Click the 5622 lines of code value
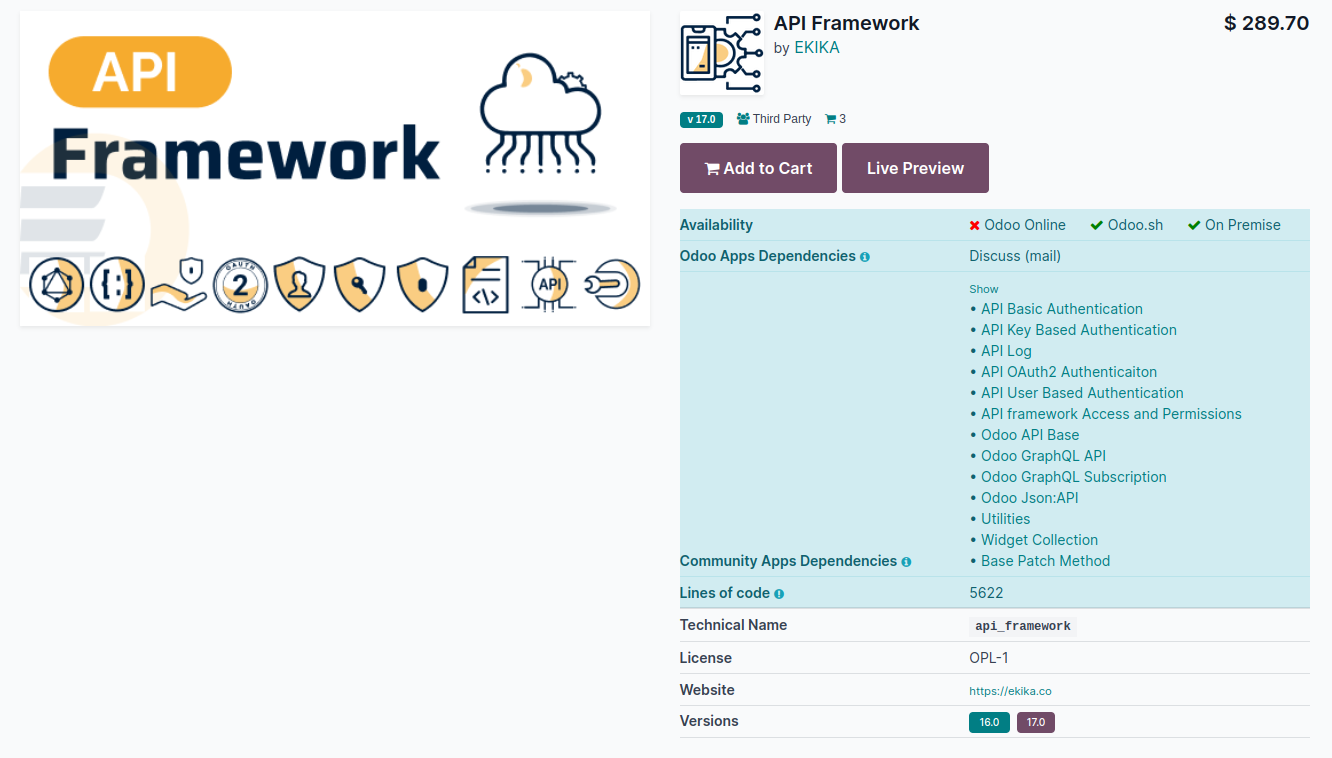 coord(986,593)
